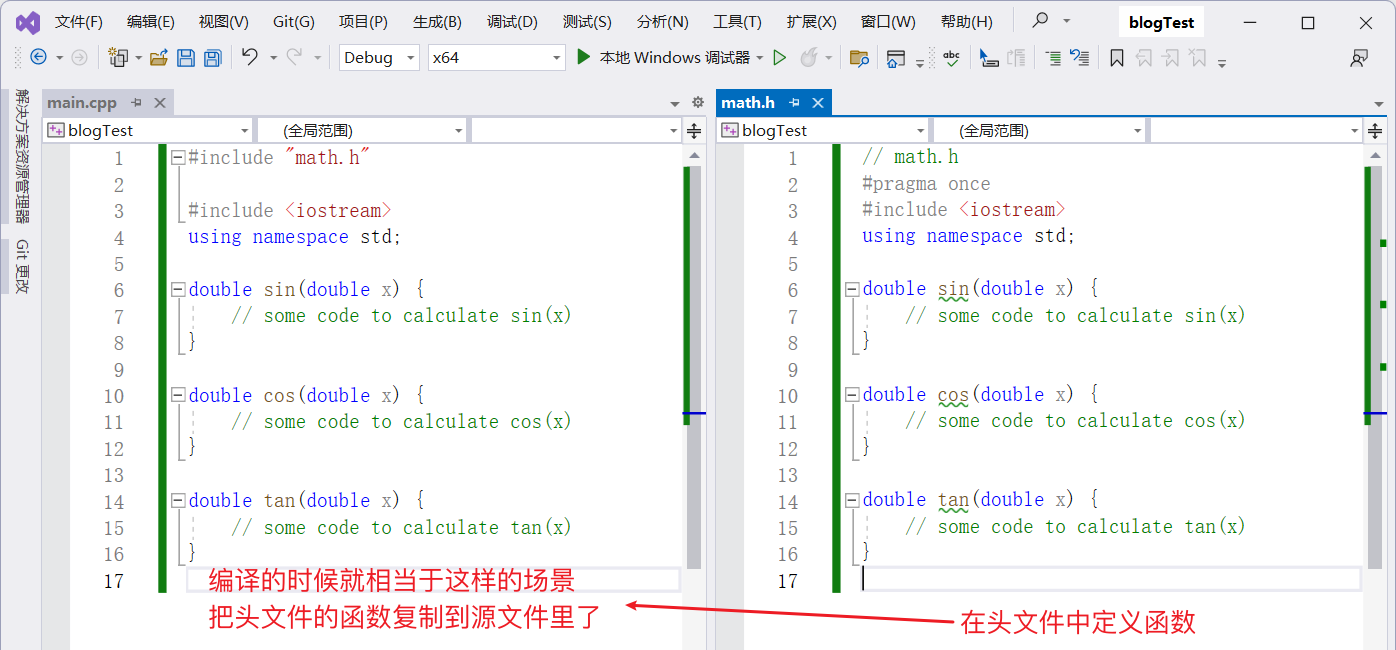Toggle a bookmark on the current line
This screenshot has width=1396, height=650.
click(x=1117, y=58)
